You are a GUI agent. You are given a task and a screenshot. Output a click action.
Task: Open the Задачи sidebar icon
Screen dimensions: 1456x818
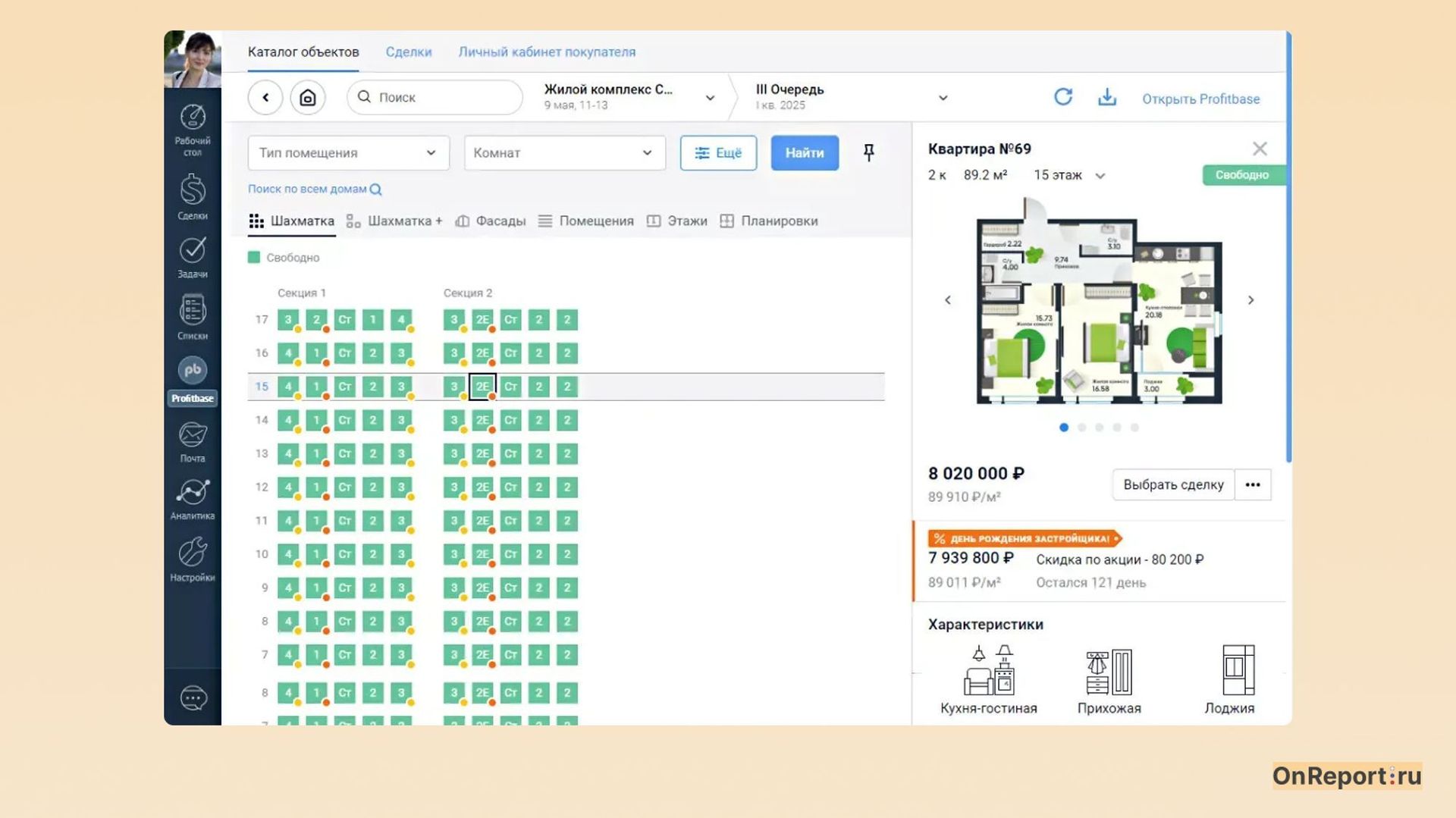click(193, 250)
